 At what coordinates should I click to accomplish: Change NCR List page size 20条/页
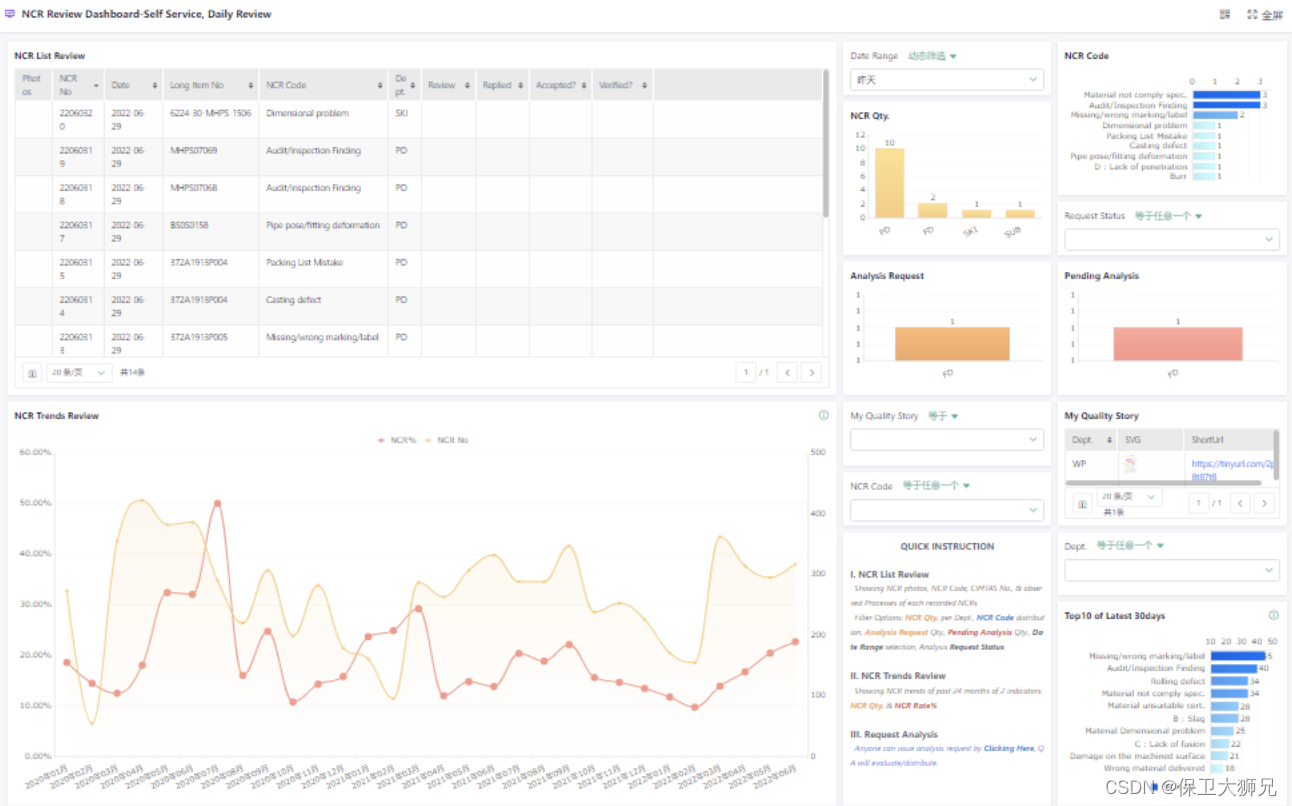(79, 372)
